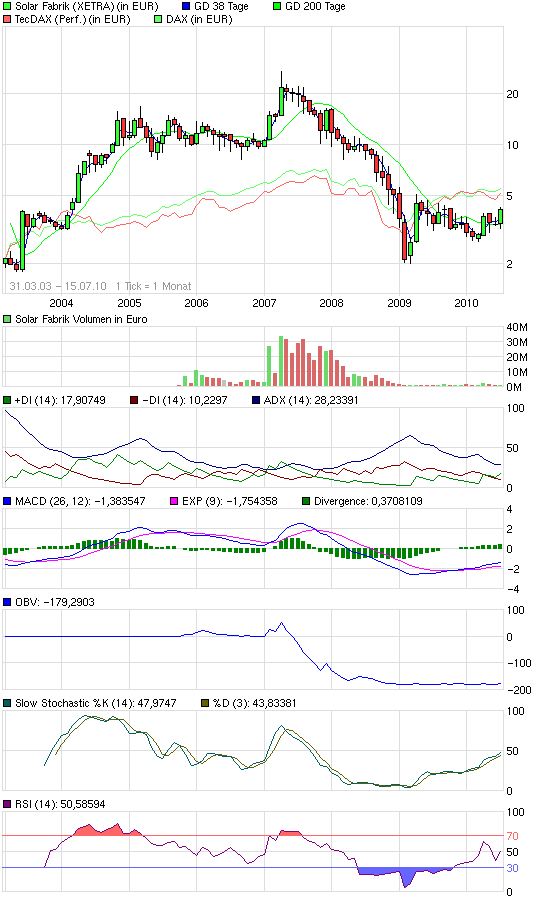Click the '1 Tick = 1 Monat' note
This screenshot has height=913, width=545.
153,286
